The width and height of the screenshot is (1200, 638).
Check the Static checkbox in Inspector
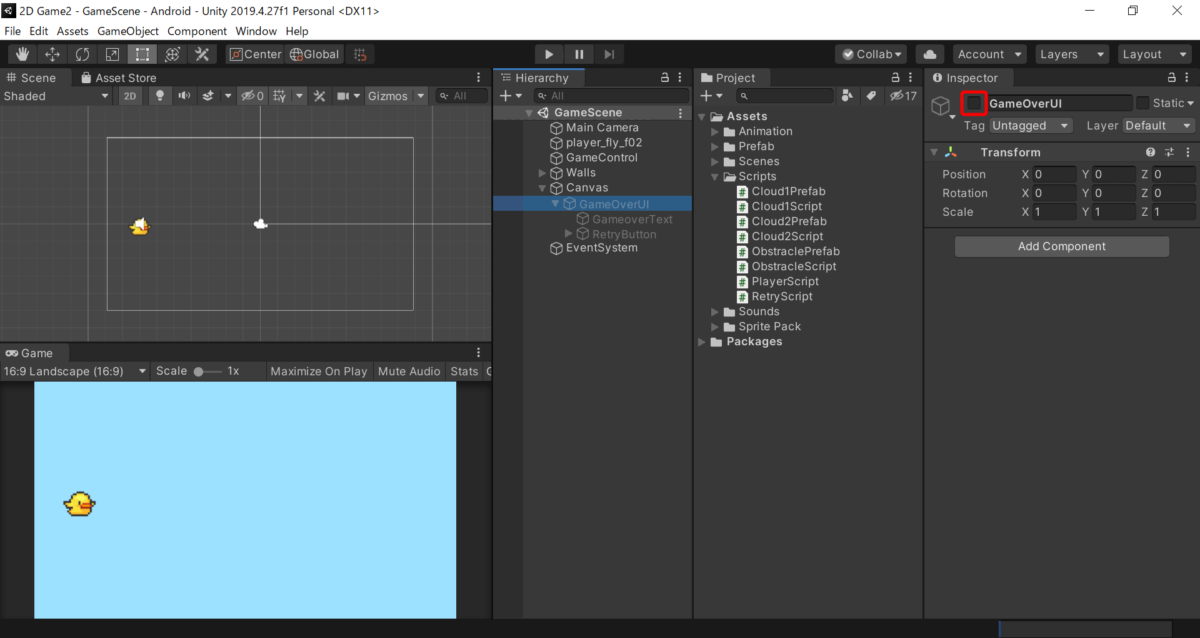[x=1142, y=103]
